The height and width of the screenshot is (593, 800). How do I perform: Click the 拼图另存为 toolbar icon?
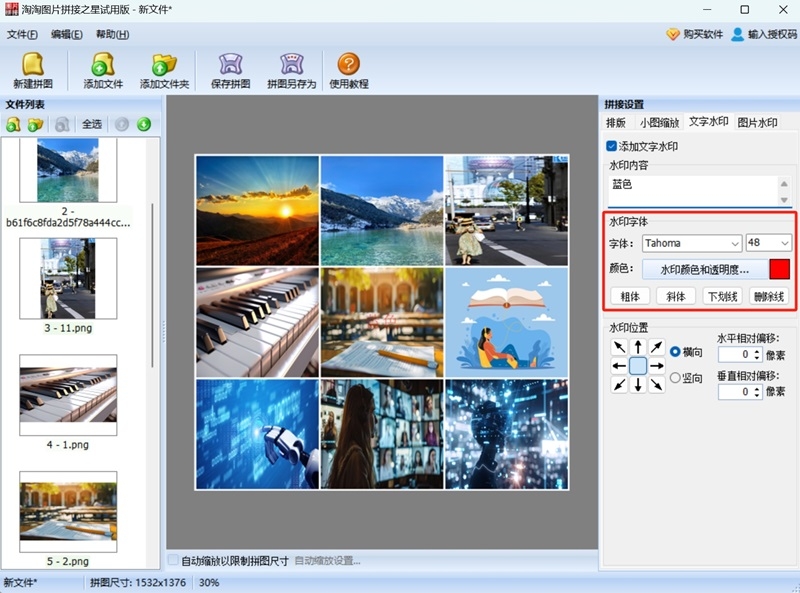291,70
